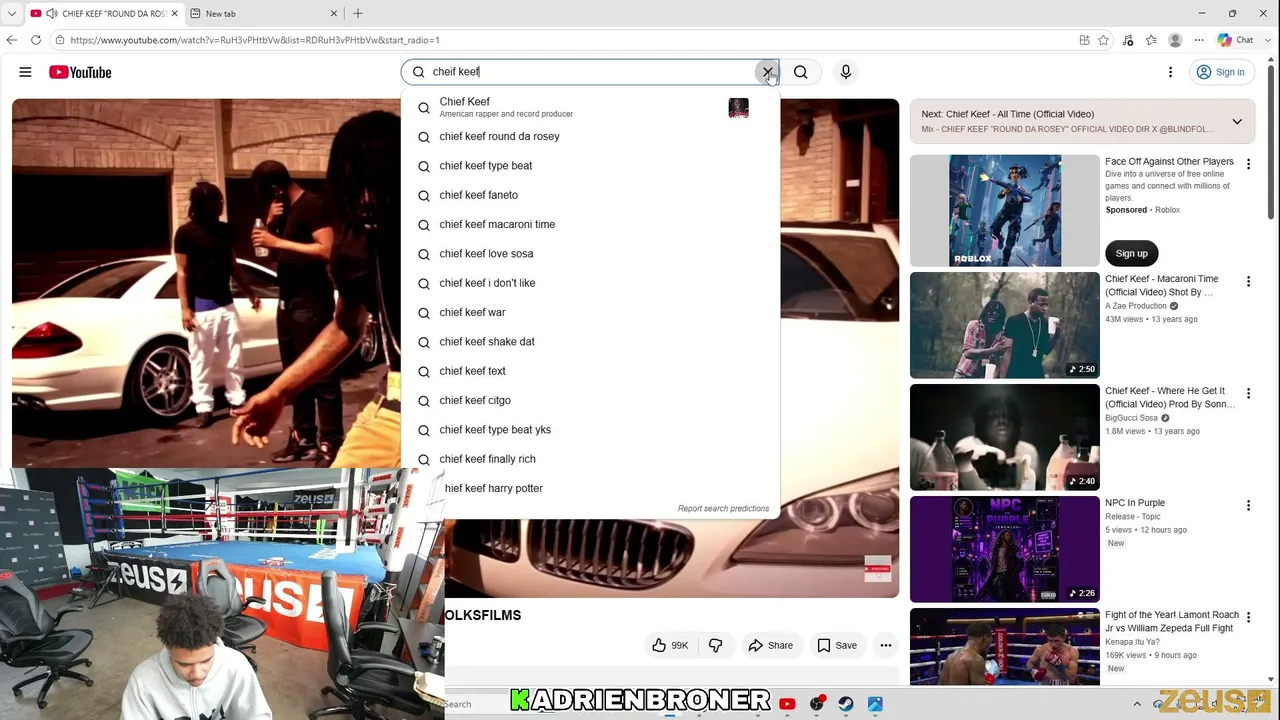Open the BigGucci Sosa channel link
Image resolution: width=1280 pixels, height=720 pixels.
click(1131, 418)
